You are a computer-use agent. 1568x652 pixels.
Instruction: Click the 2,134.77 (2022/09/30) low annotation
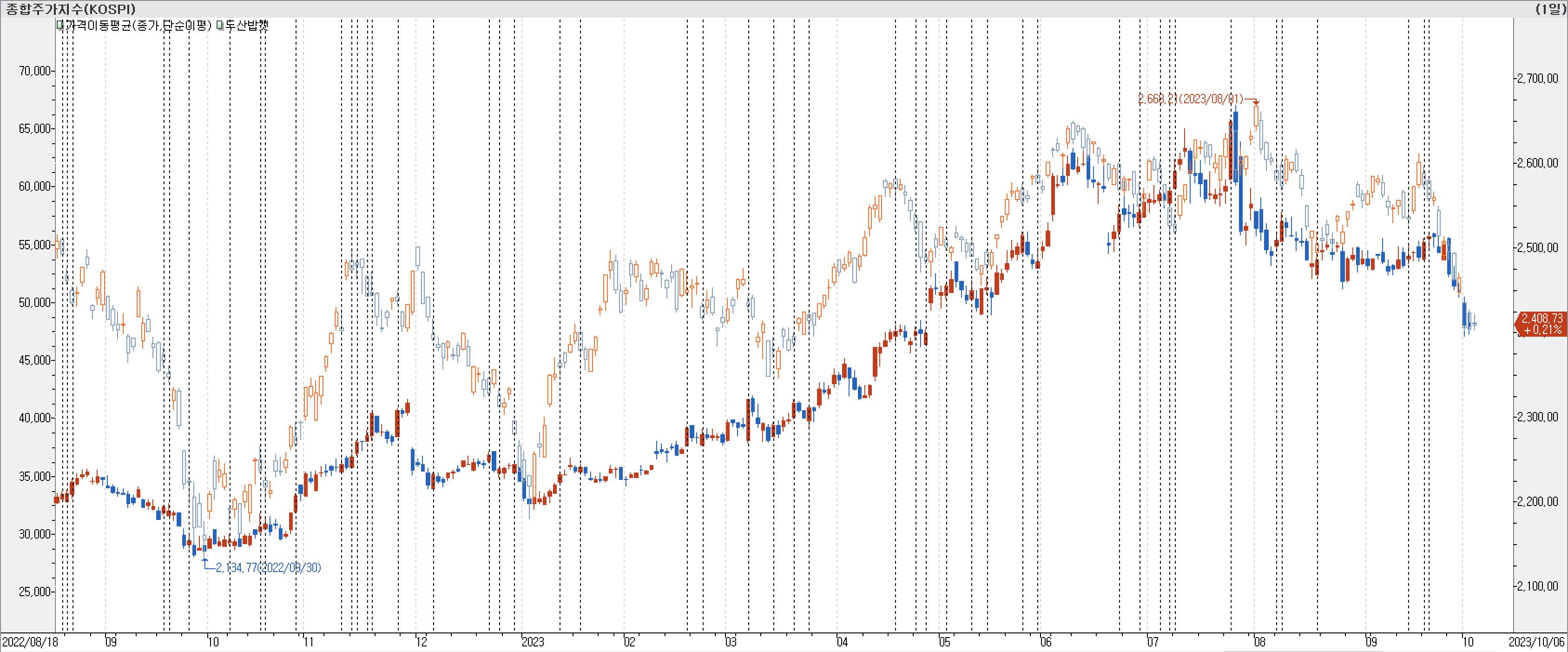tap(268, 567)
